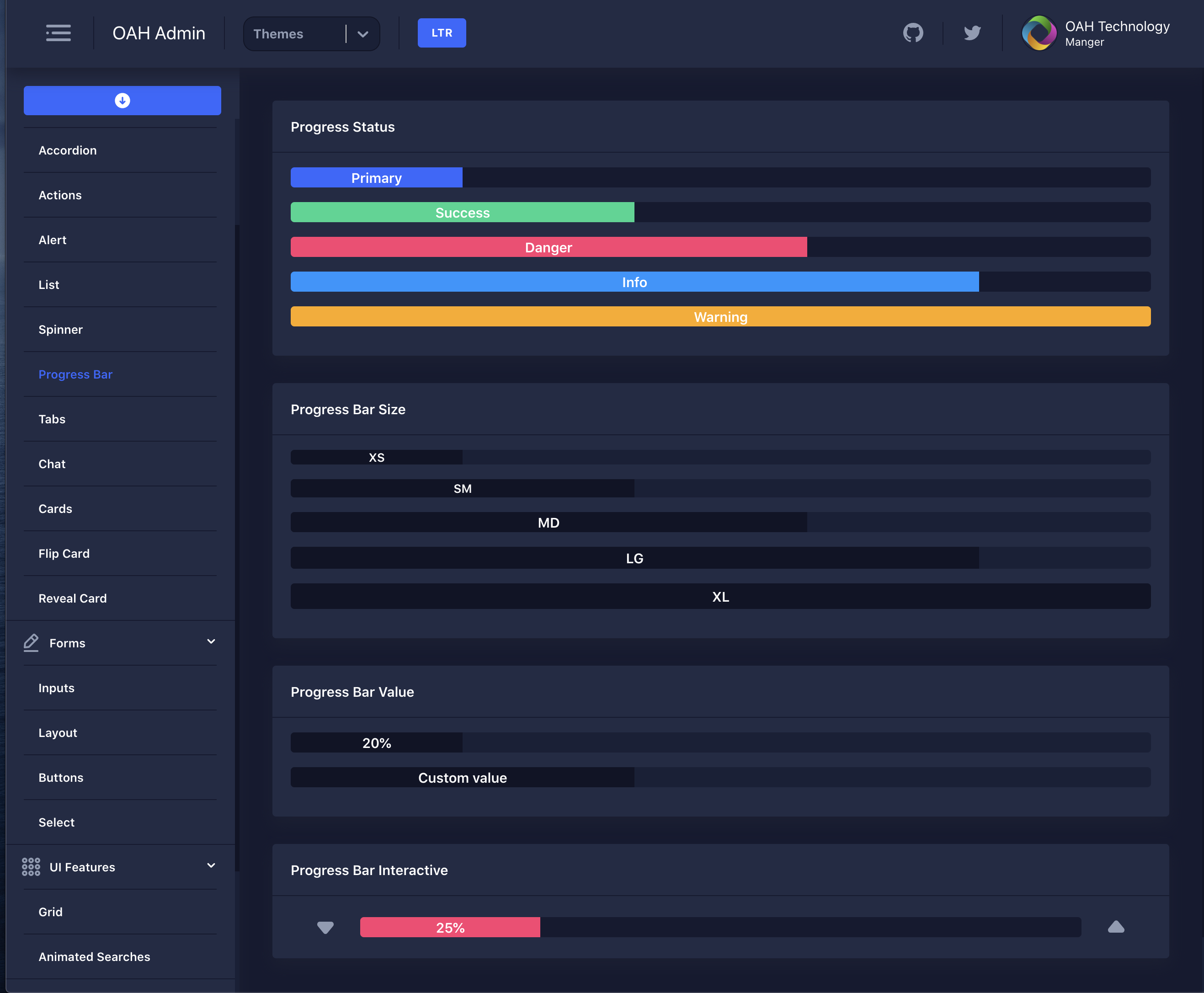
Task: Decrease the interactive progress bar value
Action: pyautogui.click(x=325, y=927)
